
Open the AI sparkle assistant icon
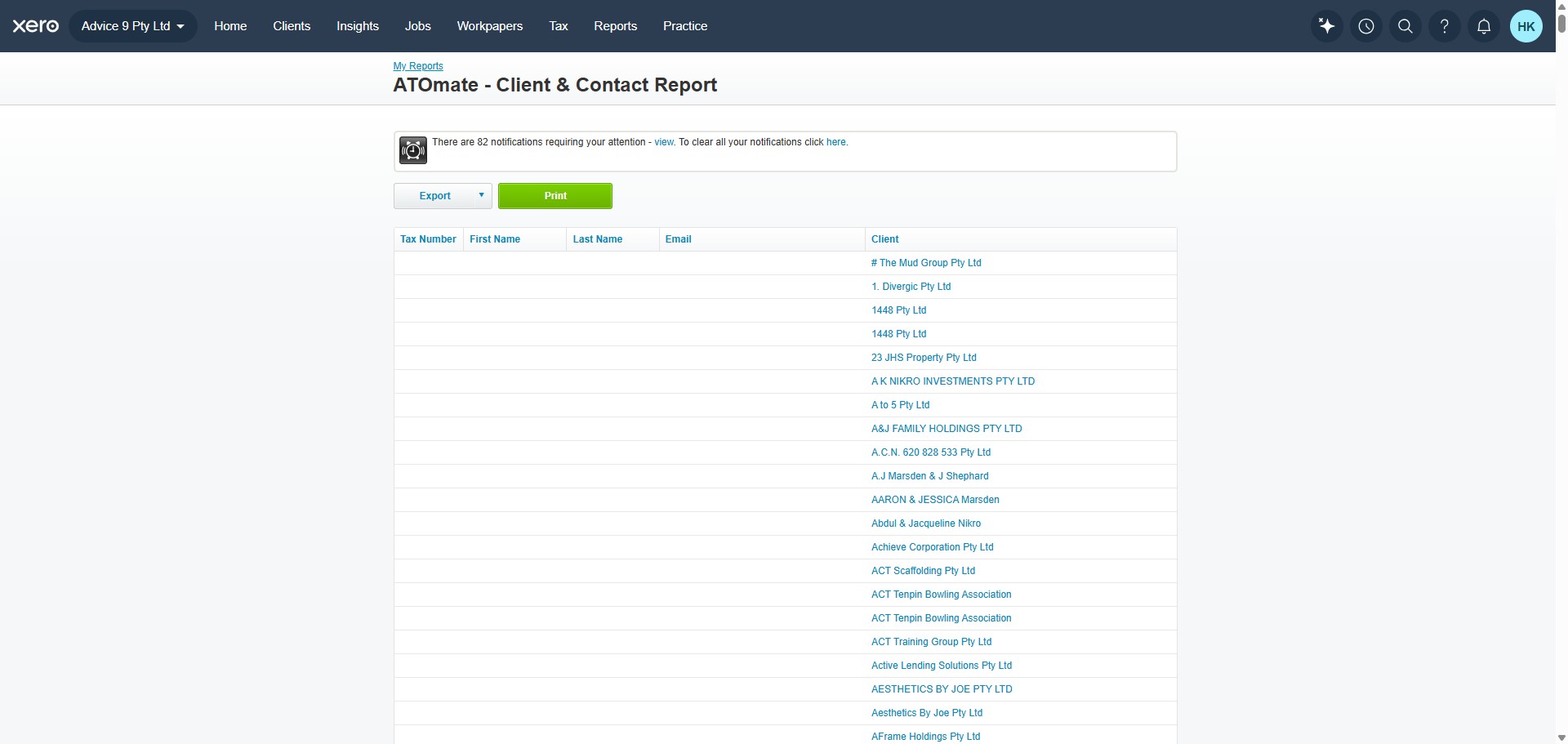[x=1327, y=26]
